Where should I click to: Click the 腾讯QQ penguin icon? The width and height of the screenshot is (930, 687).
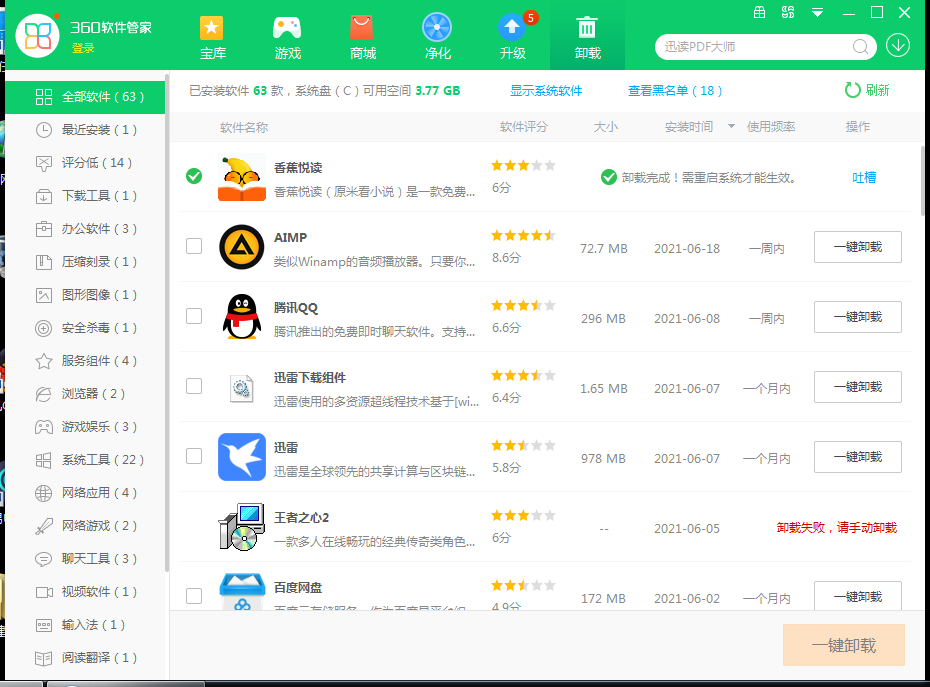(241, 317)
